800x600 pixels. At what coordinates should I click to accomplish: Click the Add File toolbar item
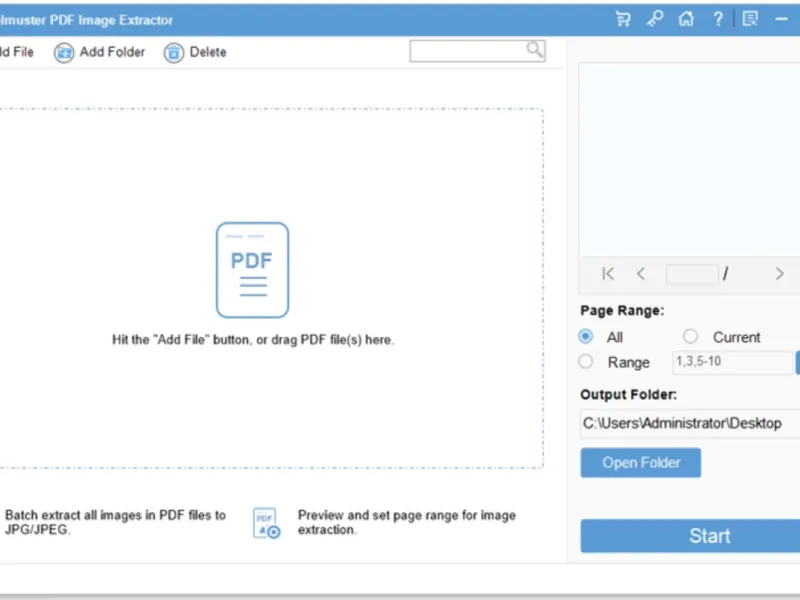click(x=16, y=52)
